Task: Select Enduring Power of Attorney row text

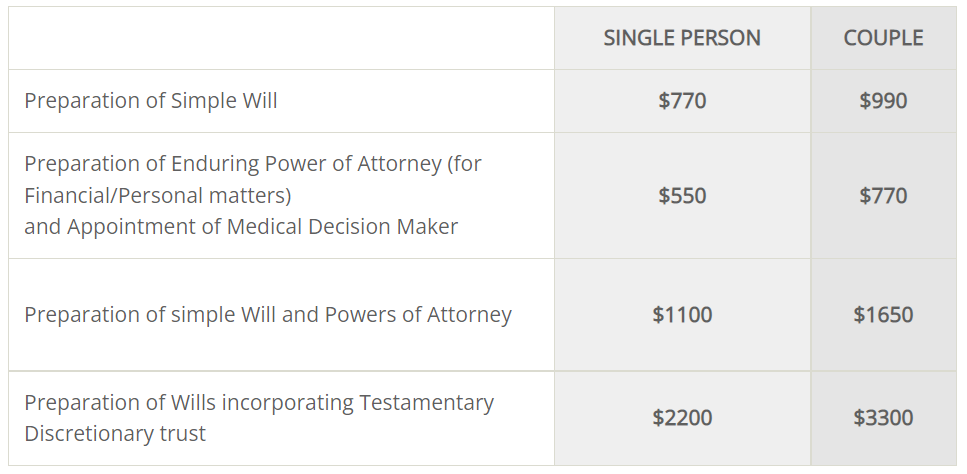Action: (253, 195)
